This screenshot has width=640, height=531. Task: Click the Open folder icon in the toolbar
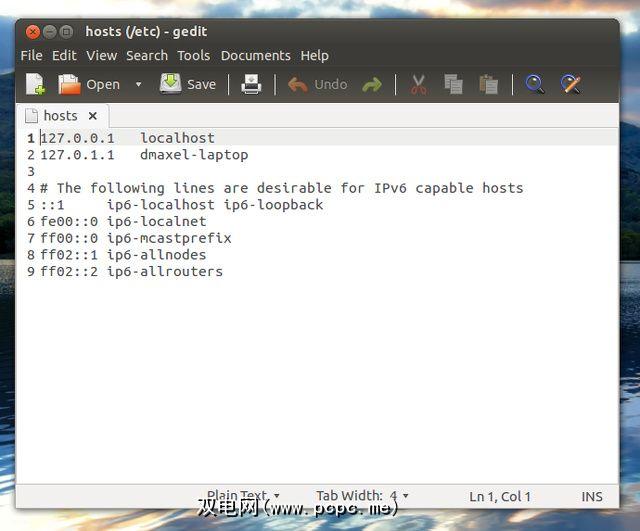69,84
